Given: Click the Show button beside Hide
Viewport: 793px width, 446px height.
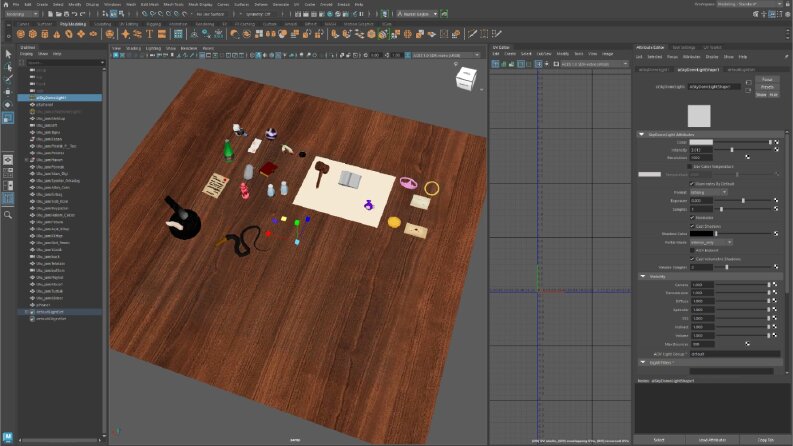Looking at the screenshot, I should click(761, 95).
